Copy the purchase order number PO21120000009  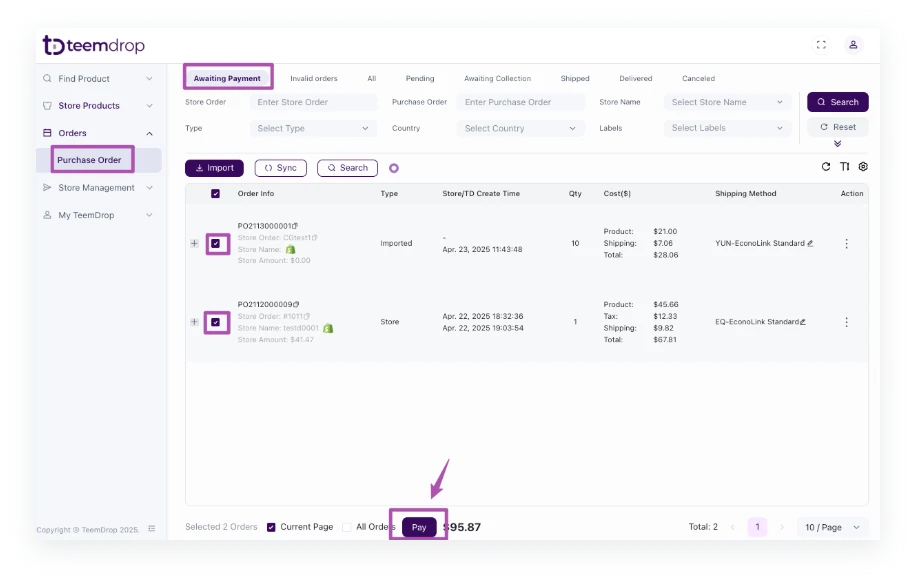coord(296,304)
